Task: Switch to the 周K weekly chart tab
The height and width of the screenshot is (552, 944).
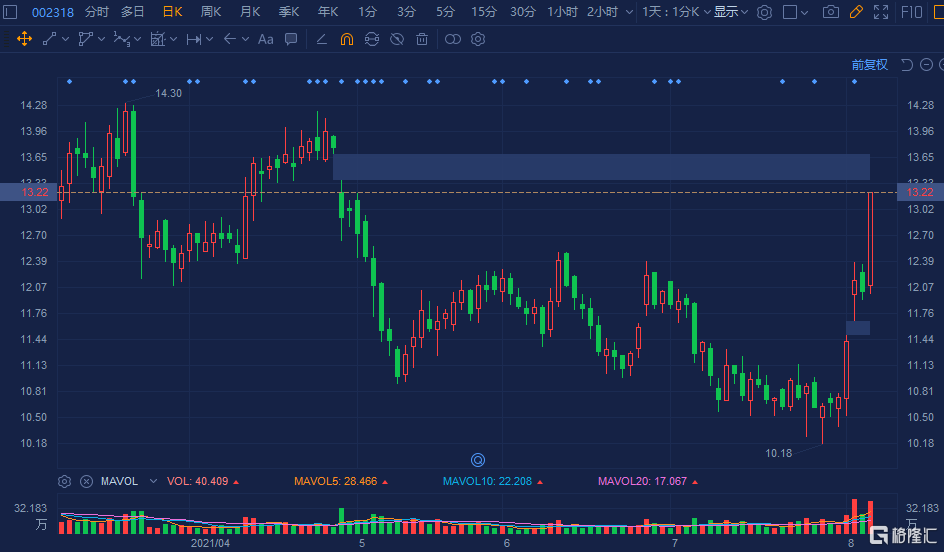Action: coord(211,12)
